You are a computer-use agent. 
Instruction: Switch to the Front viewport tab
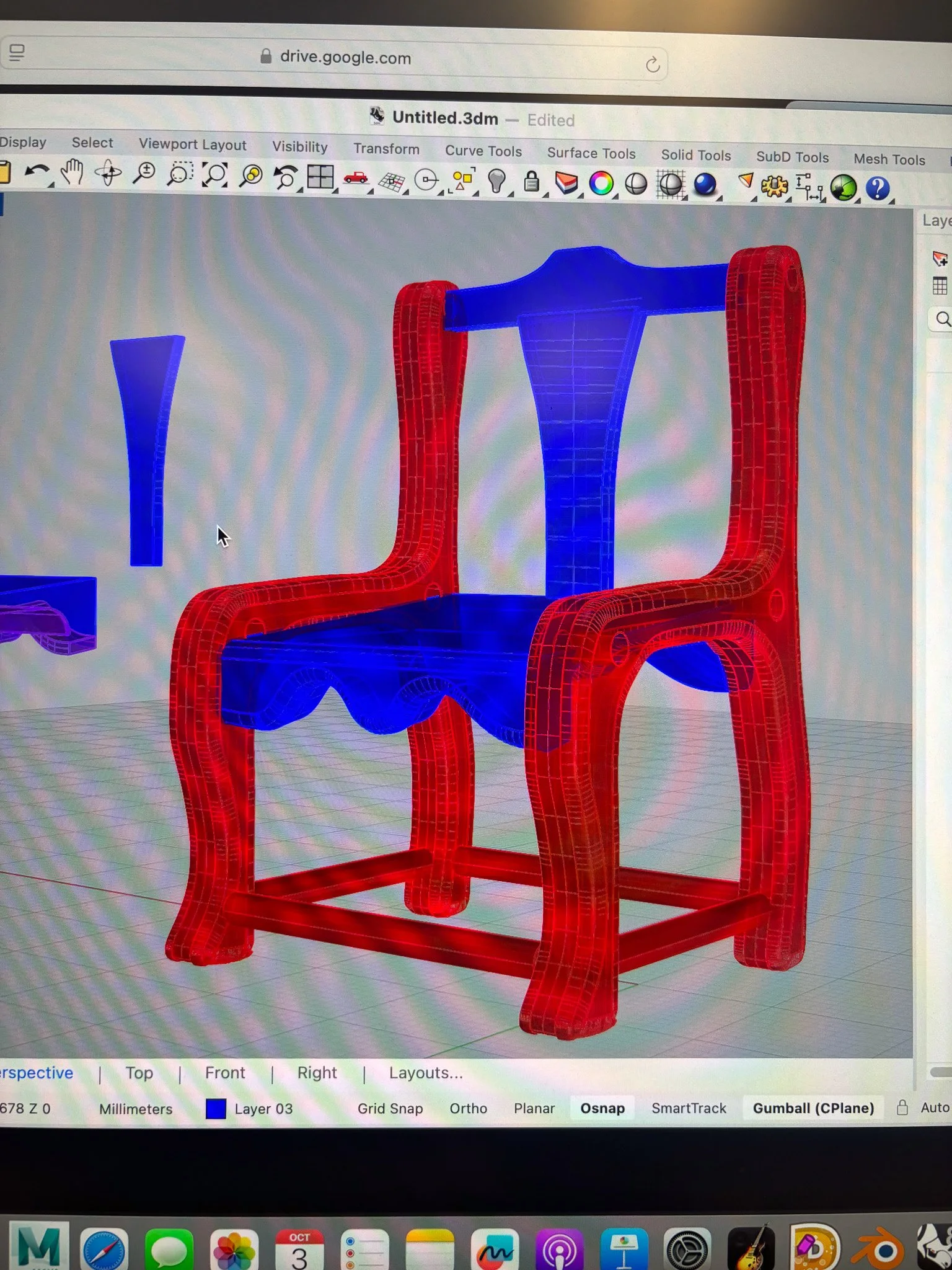pos(225,1073)
